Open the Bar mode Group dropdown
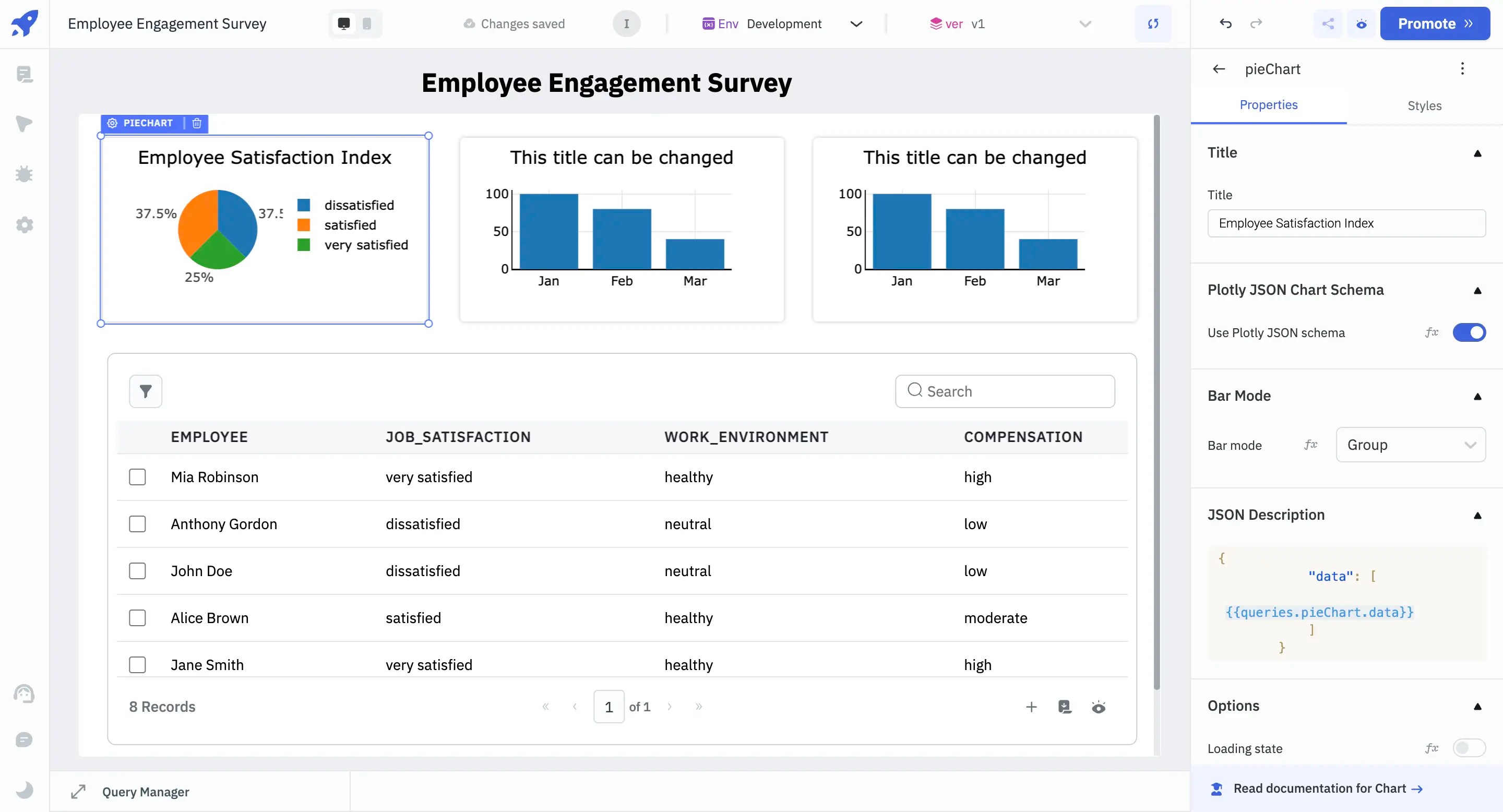Viewport: 1503px width, 812px height. pos(1411,445)
